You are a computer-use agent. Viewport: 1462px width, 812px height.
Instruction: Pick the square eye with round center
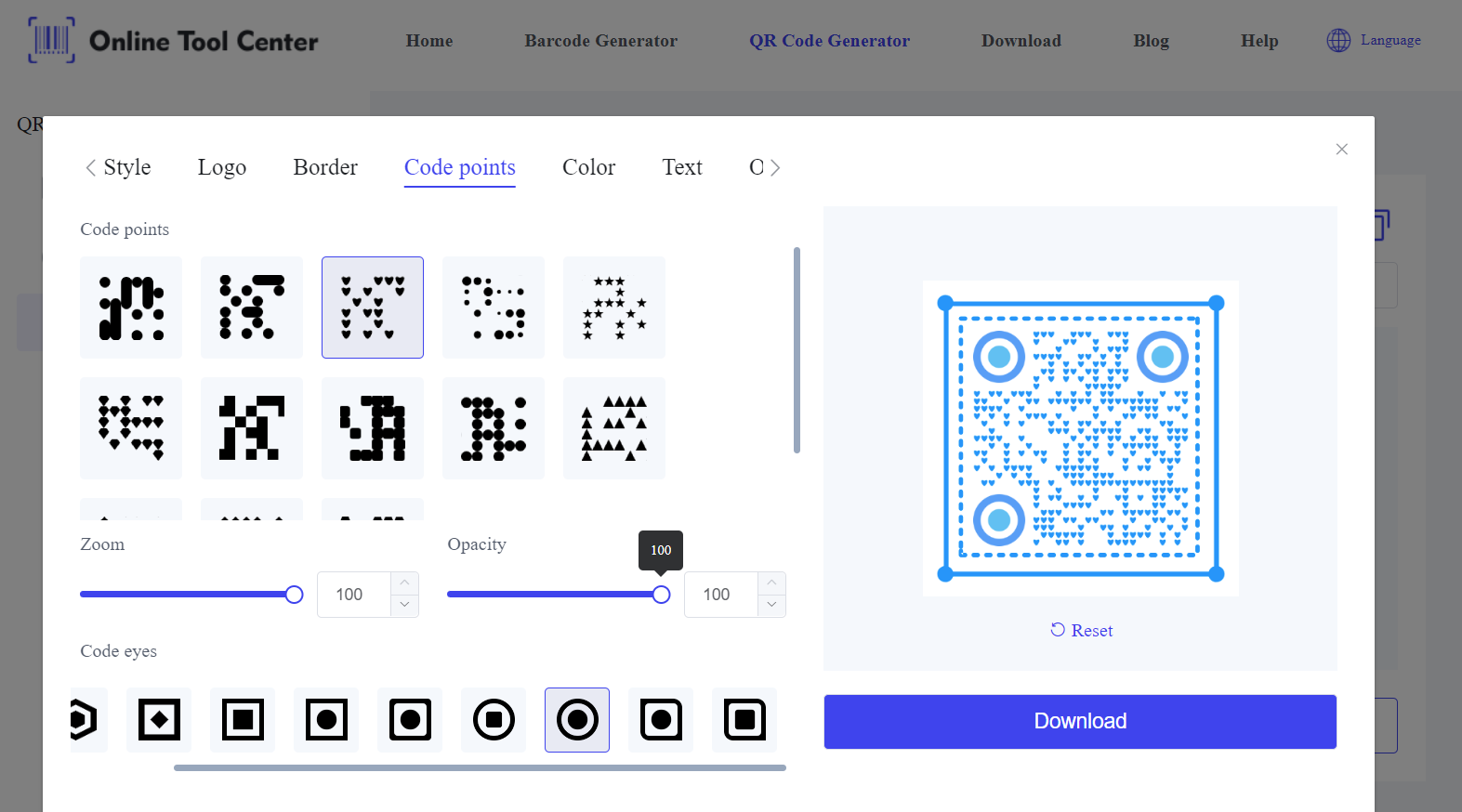coord(326,720)
